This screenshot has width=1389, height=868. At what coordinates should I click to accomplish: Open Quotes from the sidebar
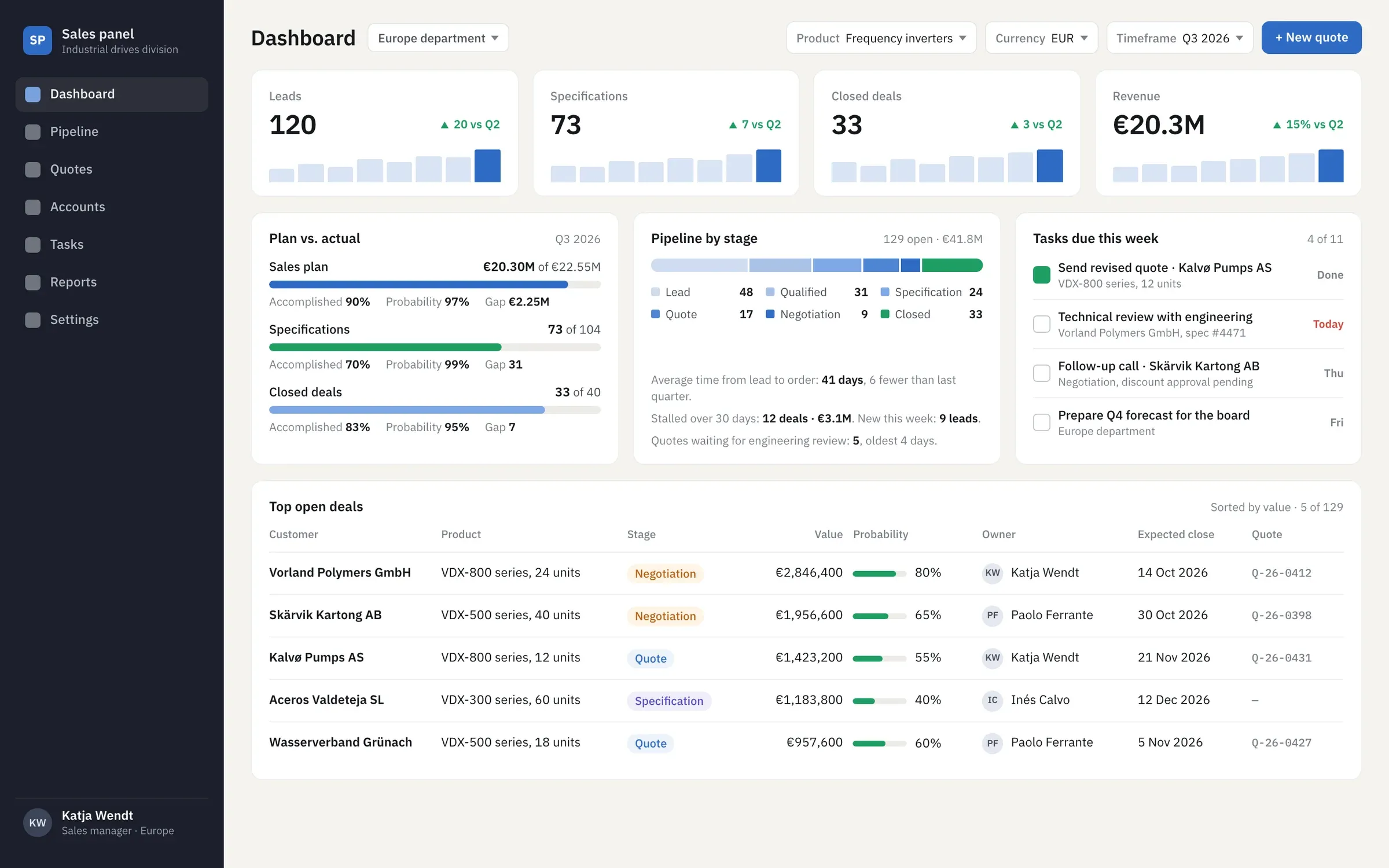click(x=112, y=170)
